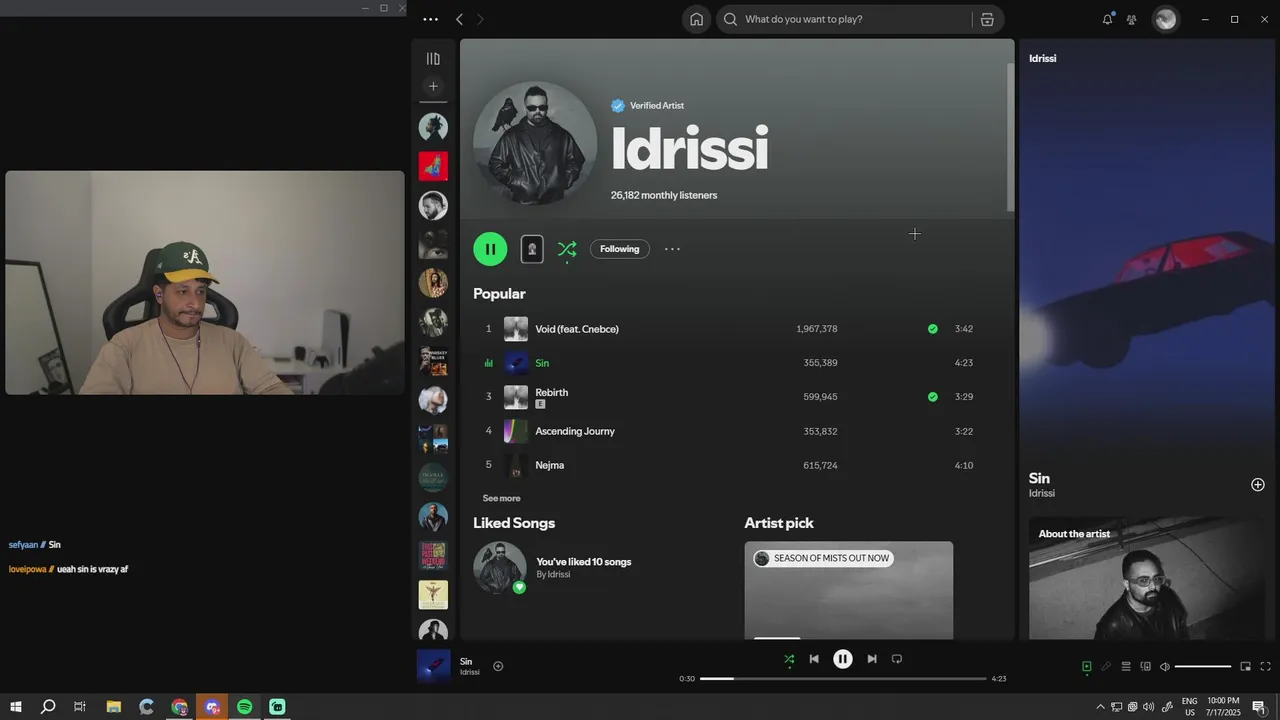Toggle Now Playing view icon
This screenshot has width=1280, height=720.
[1086, 667]
